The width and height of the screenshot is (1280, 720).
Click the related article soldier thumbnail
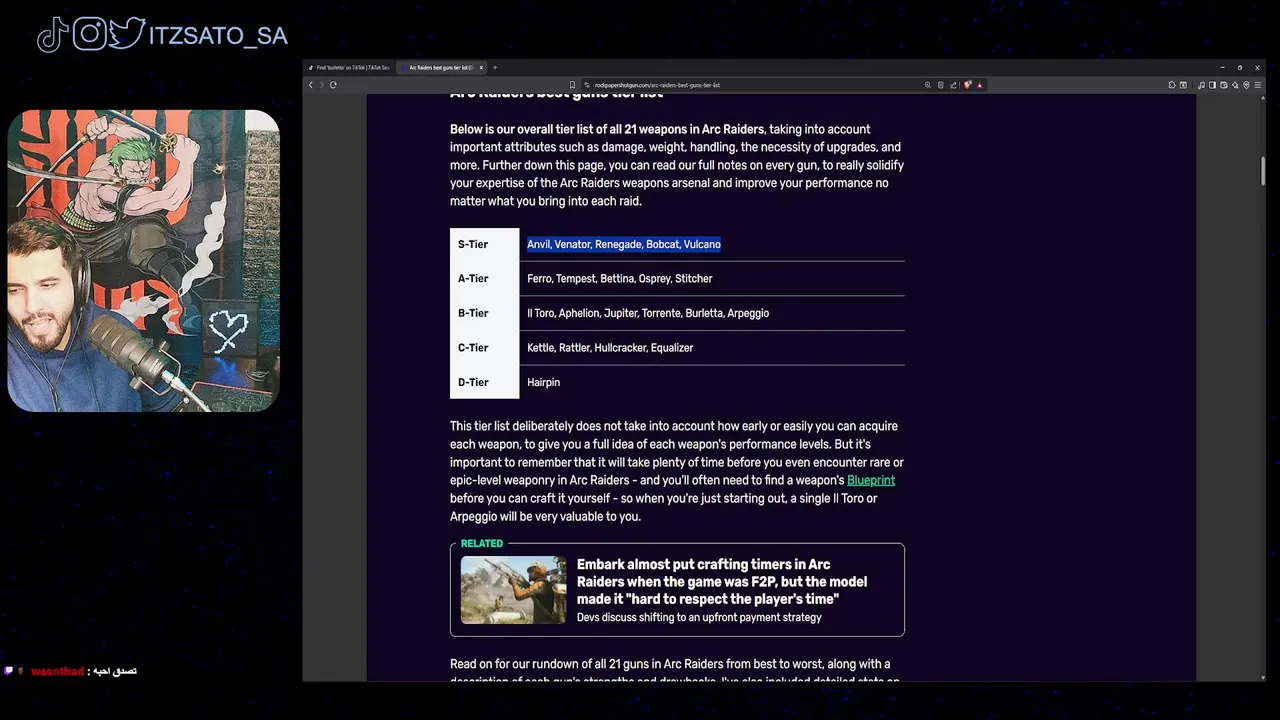tap(513, 590)
